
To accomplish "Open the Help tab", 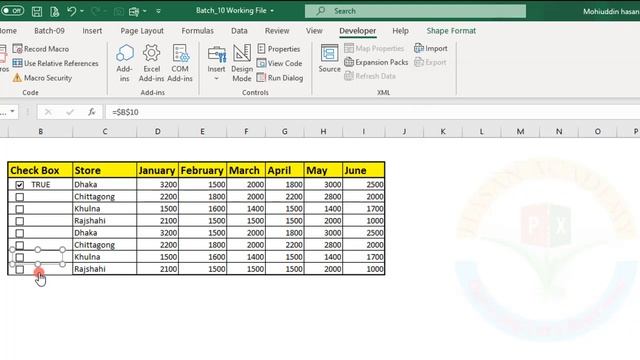I will pos(400,31).
